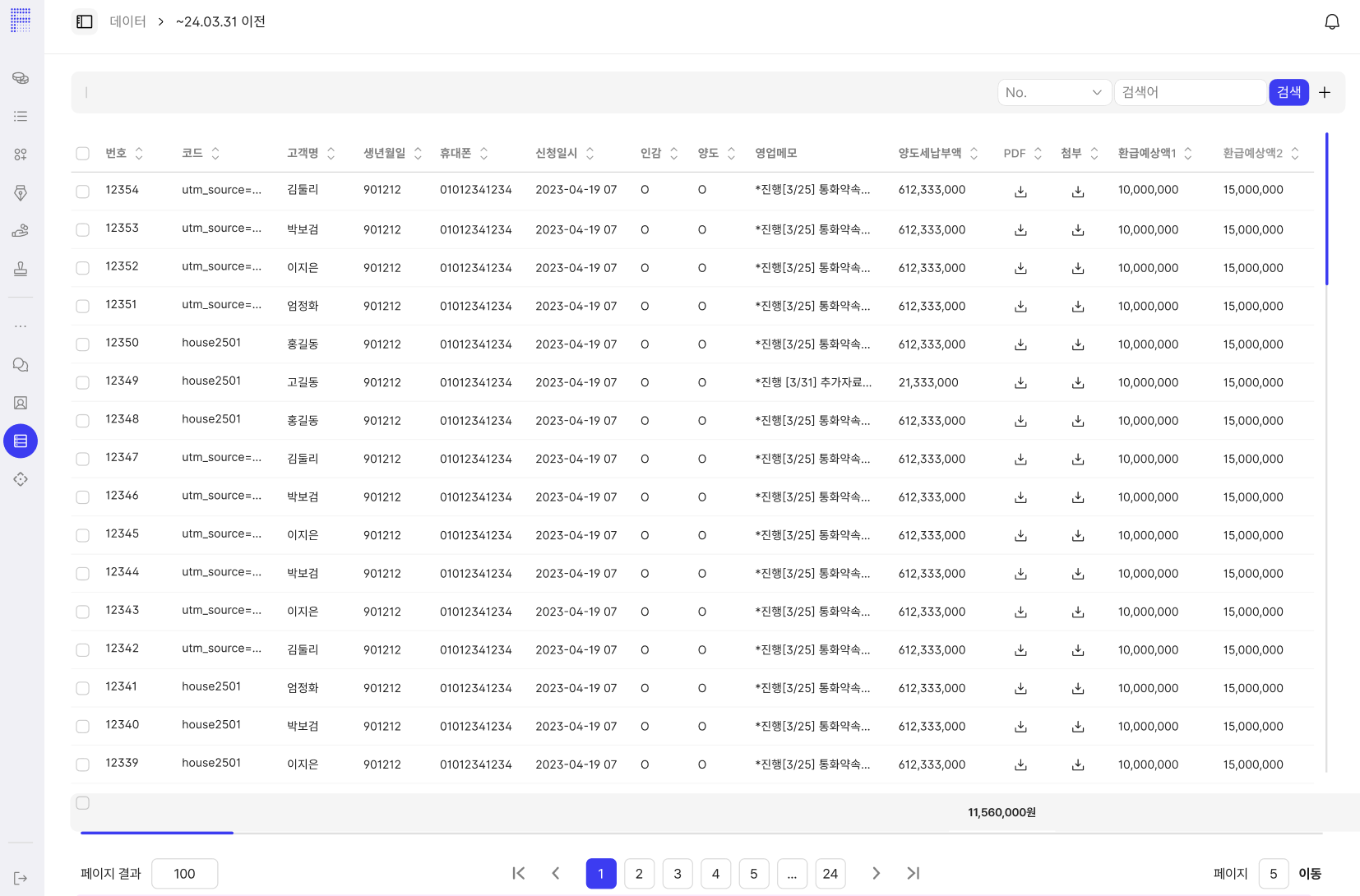This screenshot has width=1360, height=896.
Task: Toggle the sidebar panel icon
Action: (85, 22)
